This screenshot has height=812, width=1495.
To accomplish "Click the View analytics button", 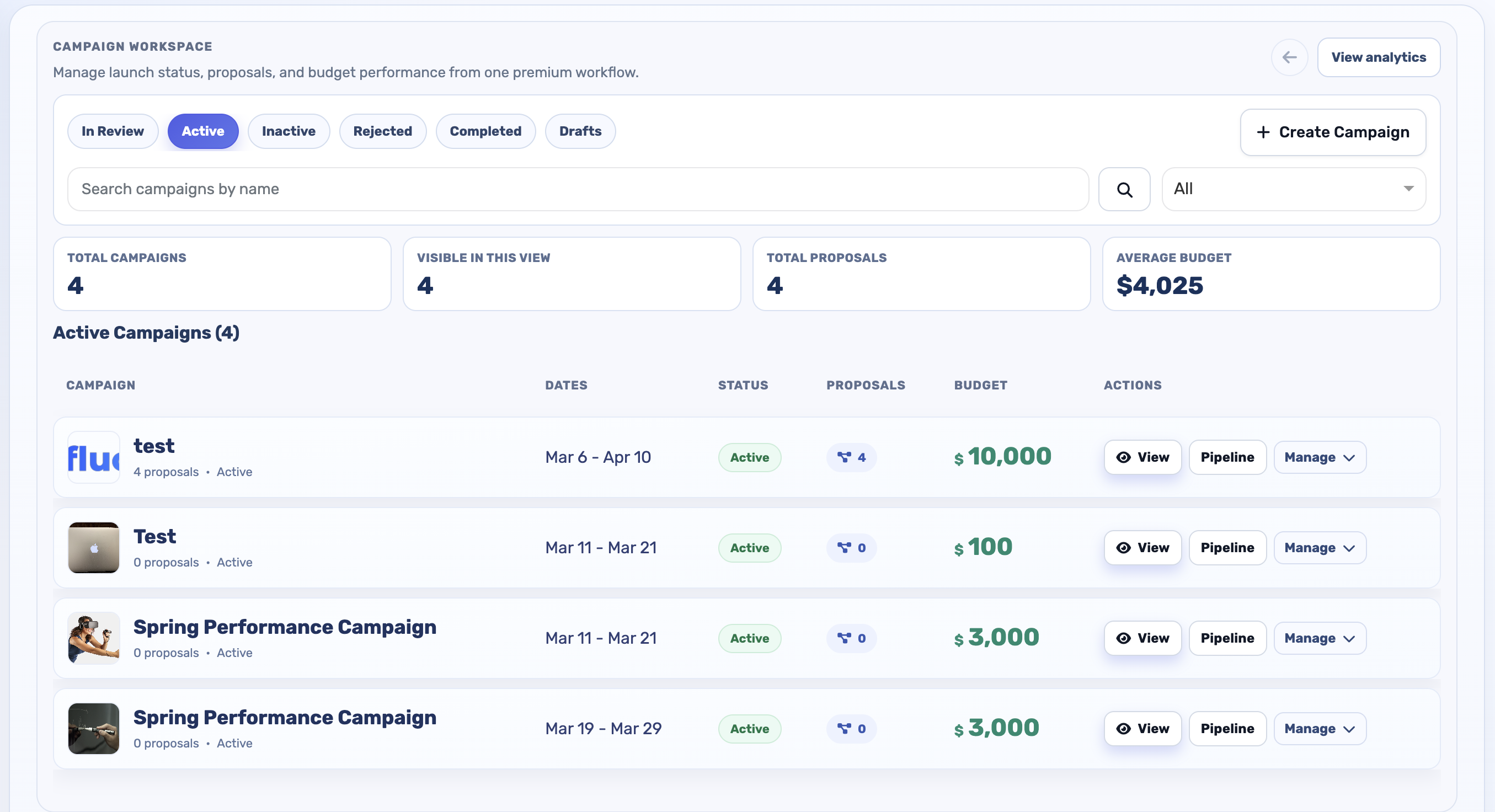I will (1379, 57).
